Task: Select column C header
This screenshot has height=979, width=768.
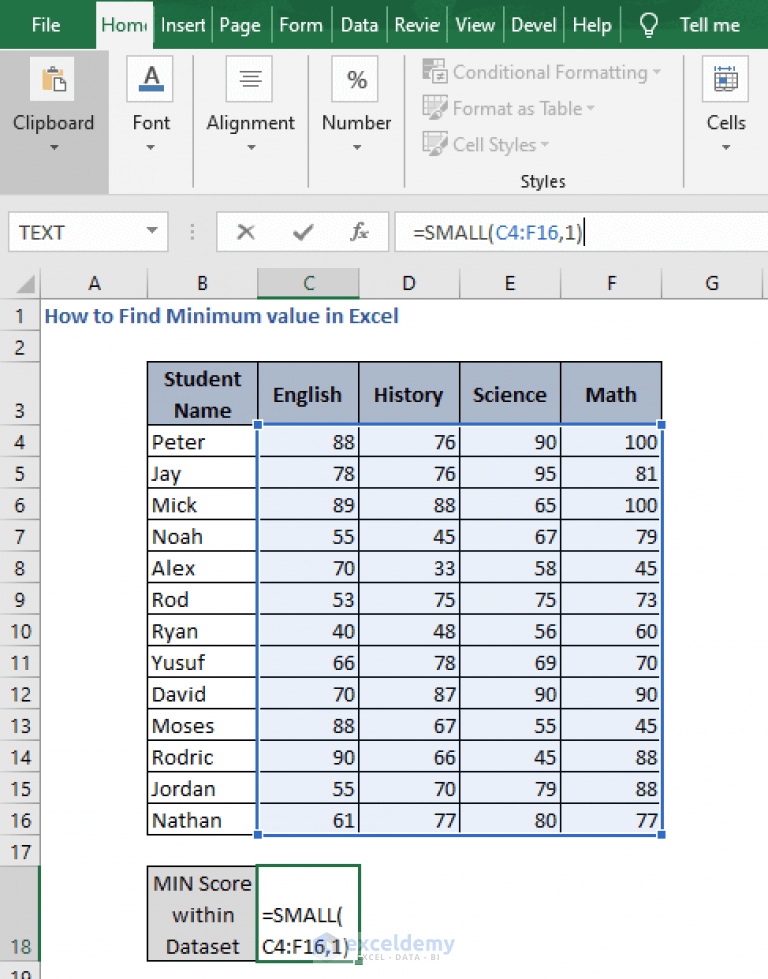Action: coord(308,283)
